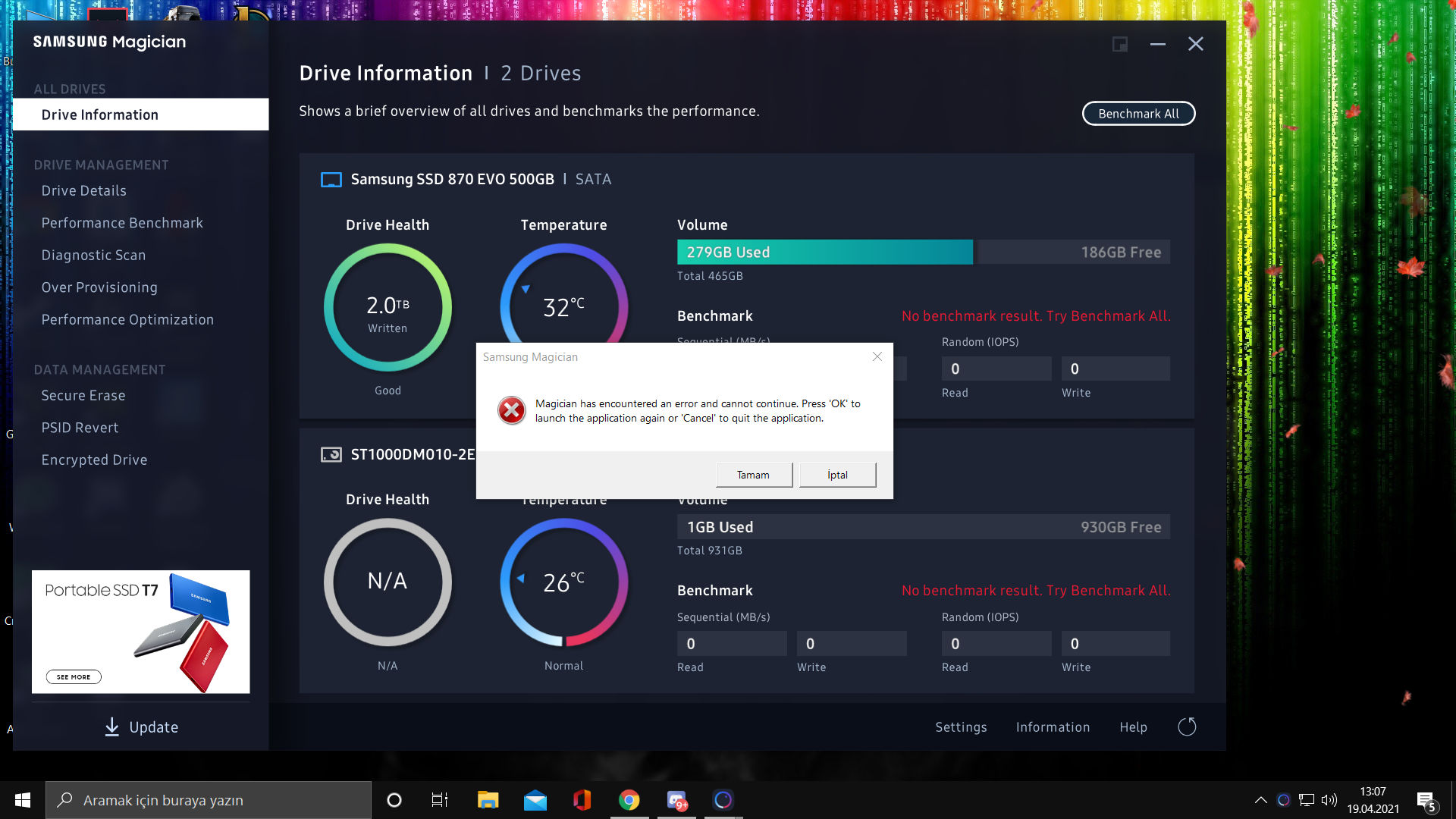Open Drive Details in the sidebar
The image size is (1456, 819).
84,191
